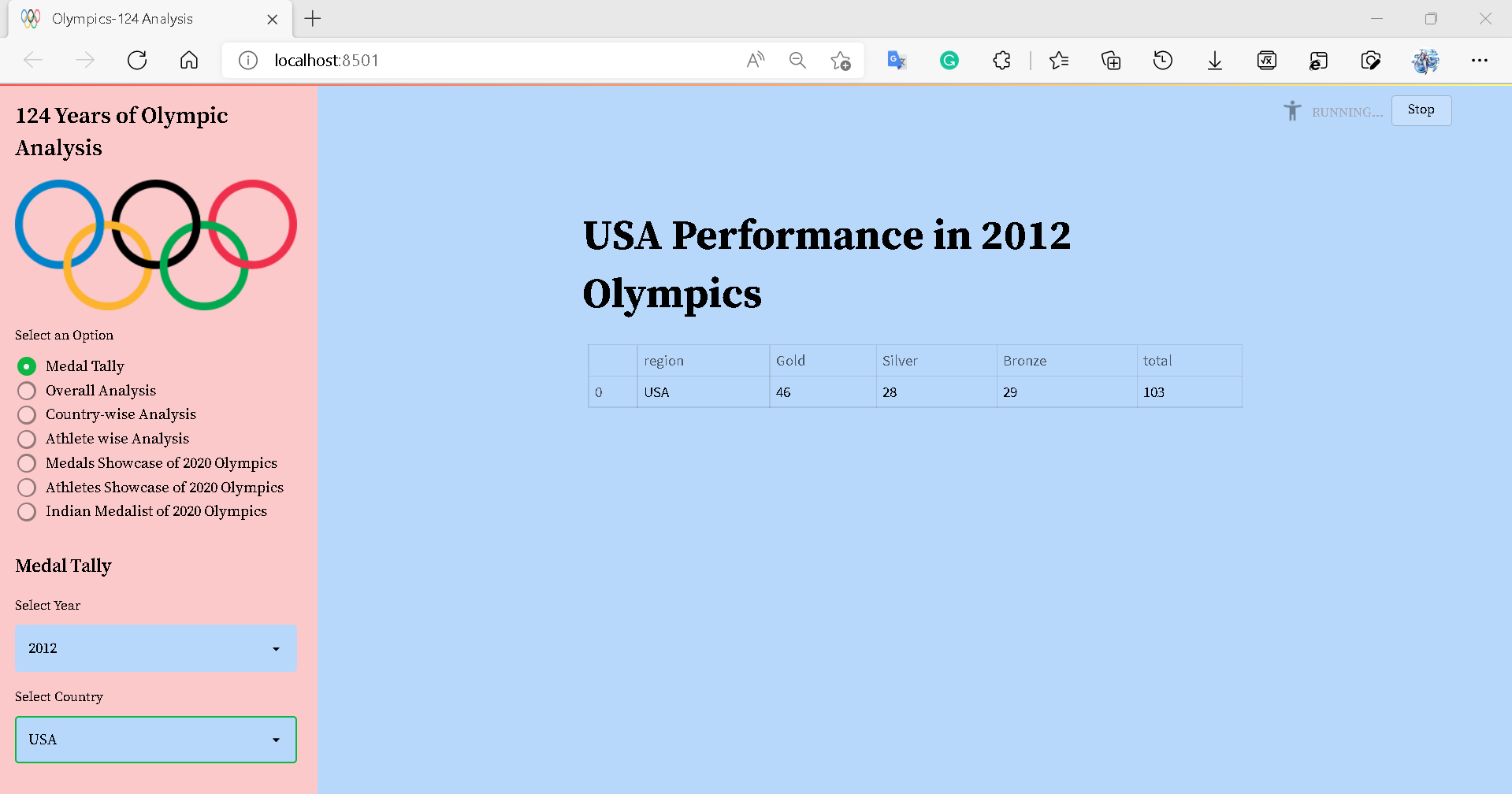Add this page to favorites
Viewport: 1512px width, 794px height.
841,61
